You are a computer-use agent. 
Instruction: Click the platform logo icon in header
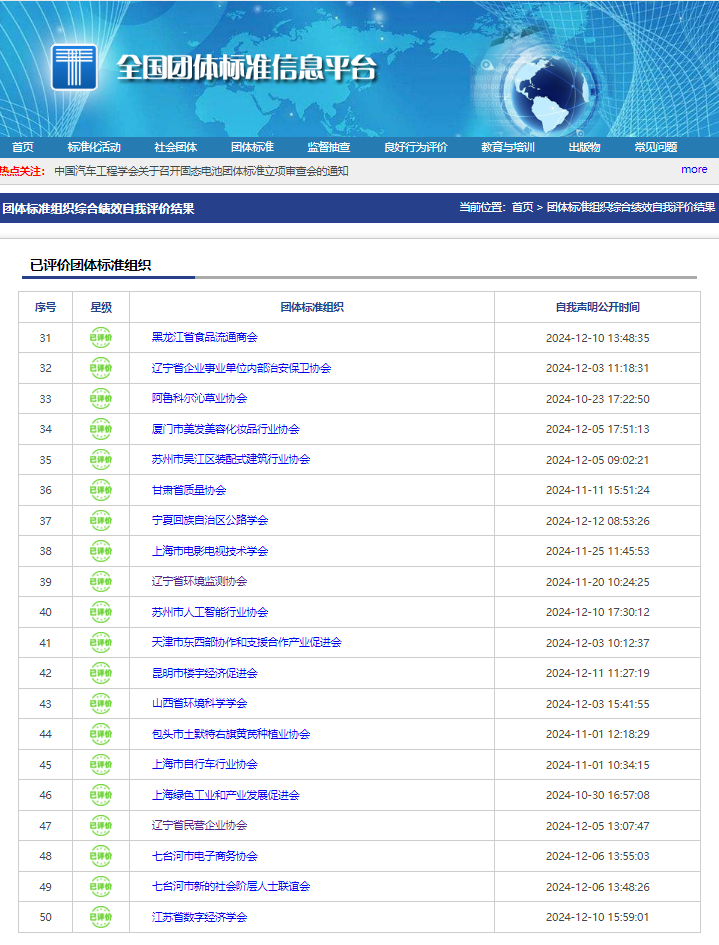74,67
